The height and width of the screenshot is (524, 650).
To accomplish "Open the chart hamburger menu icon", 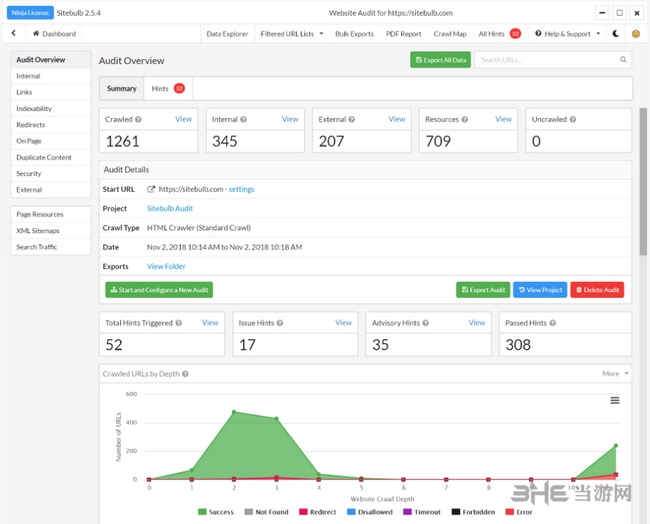I will click(x=615, y=400).
